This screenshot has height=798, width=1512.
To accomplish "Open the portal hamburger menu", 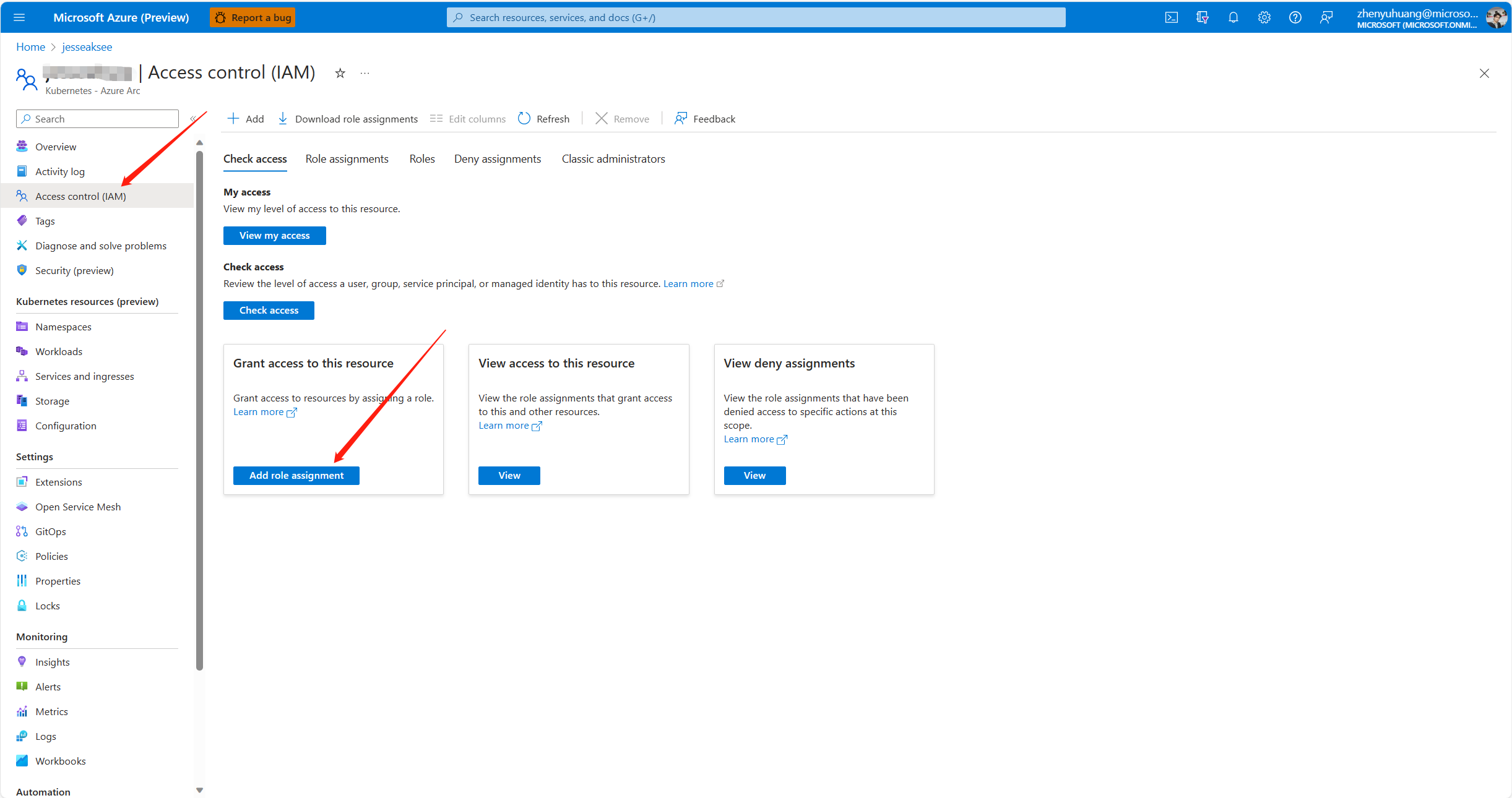I will 19,17.
